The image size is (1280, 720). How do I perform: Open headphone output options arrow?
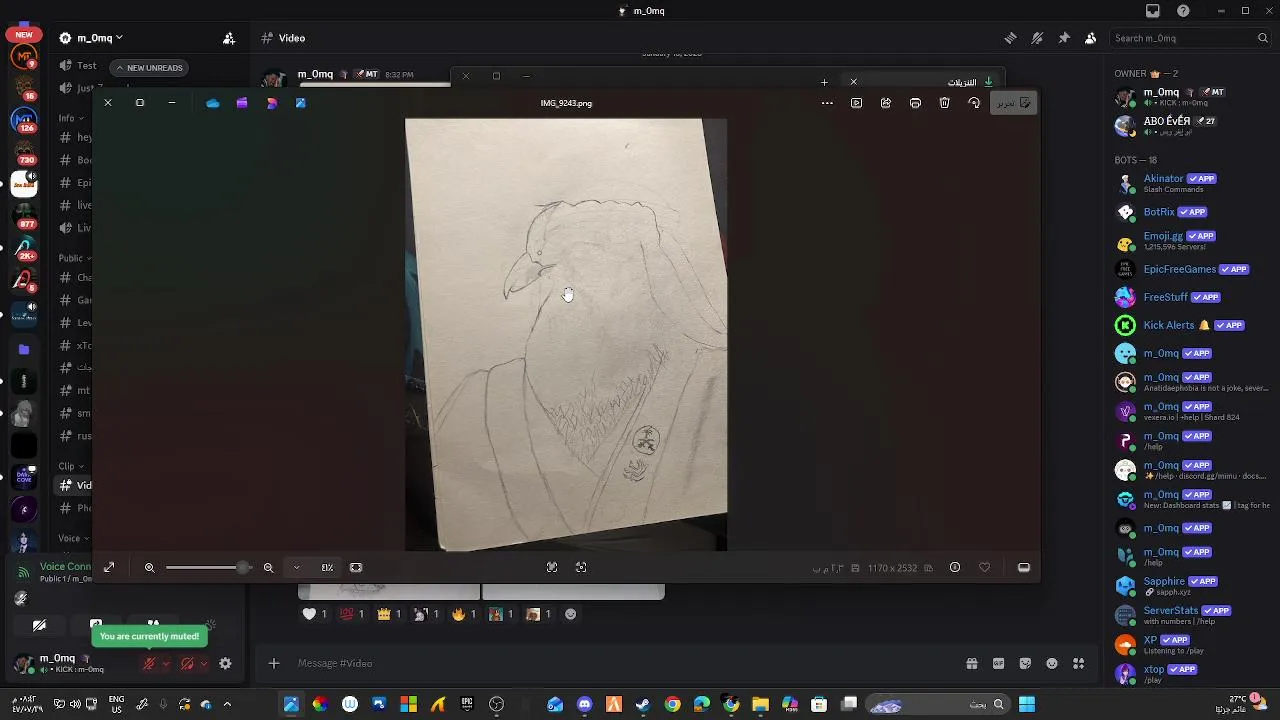click(x=204, y=664)
